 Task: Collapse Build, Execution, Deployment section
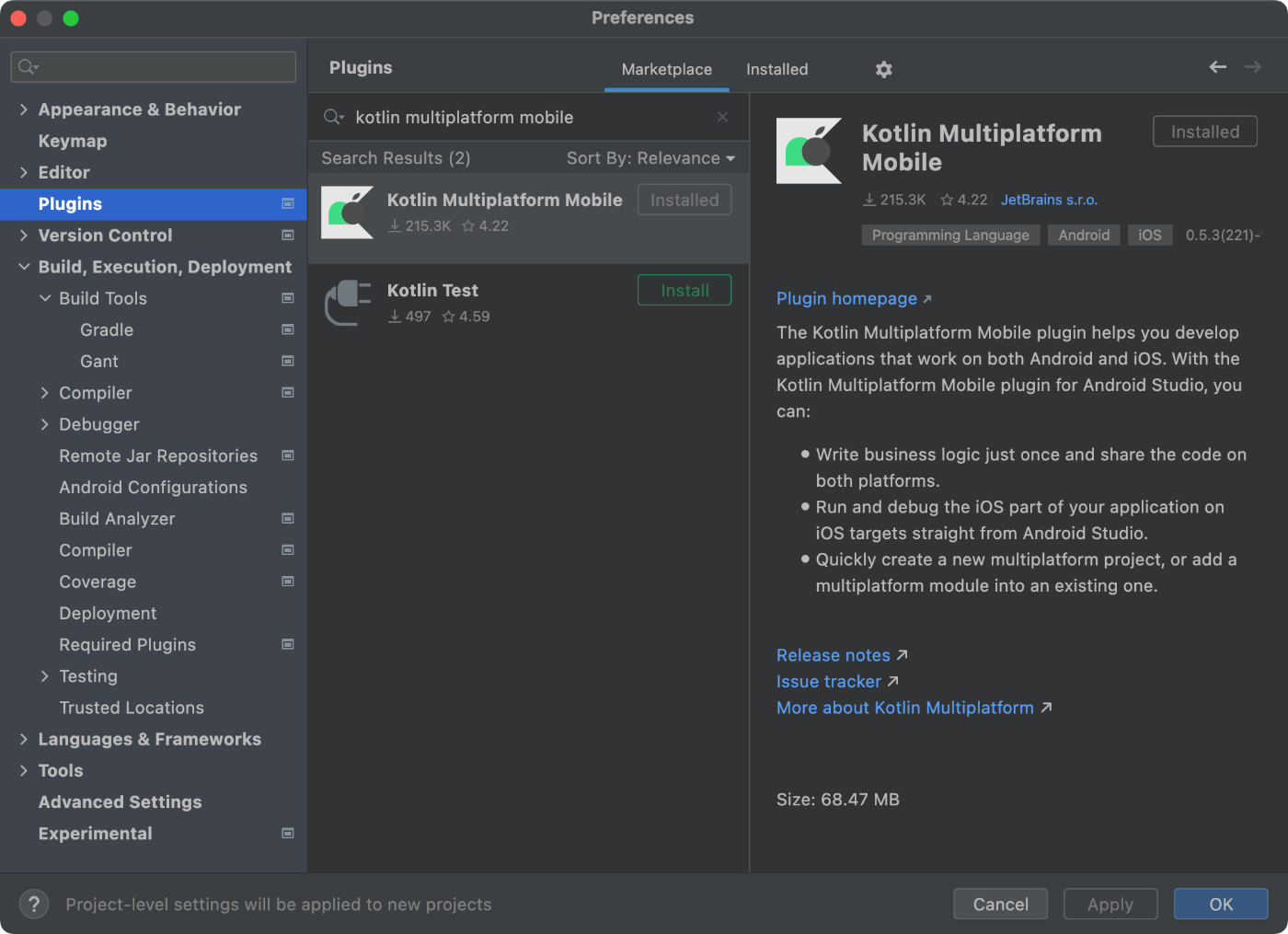24,267
